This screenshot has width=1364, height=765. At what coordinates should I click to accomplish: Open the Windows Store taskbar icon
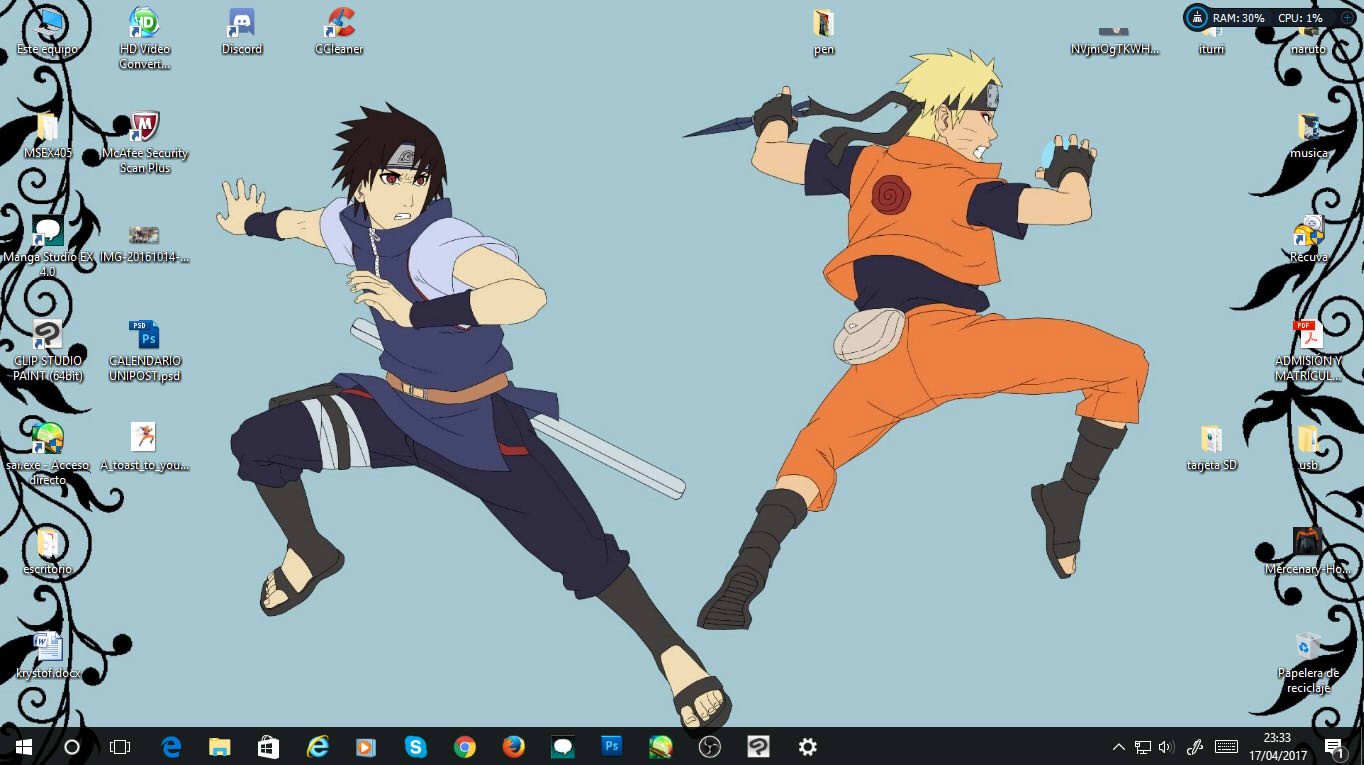coord(269,746)
